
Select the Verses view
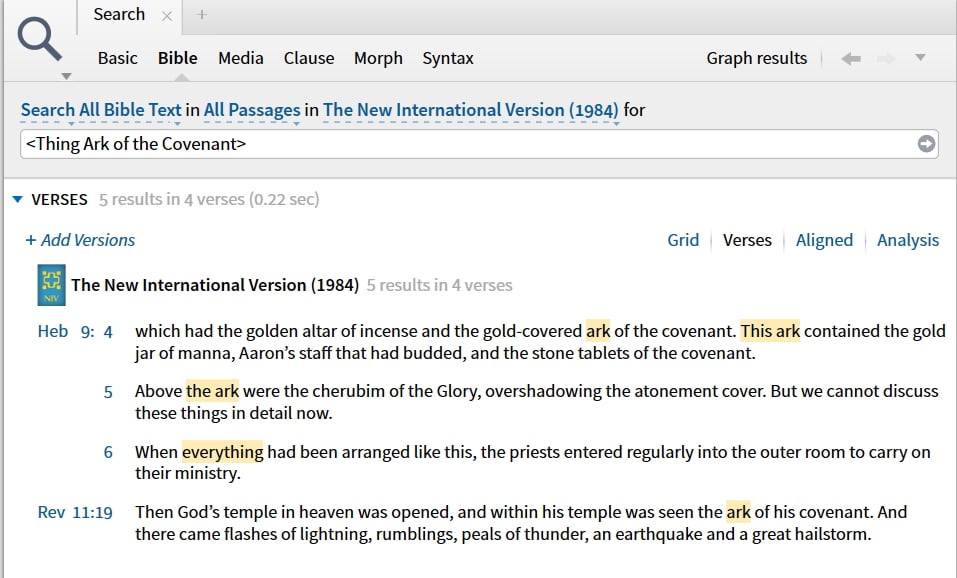coord(747,240)
